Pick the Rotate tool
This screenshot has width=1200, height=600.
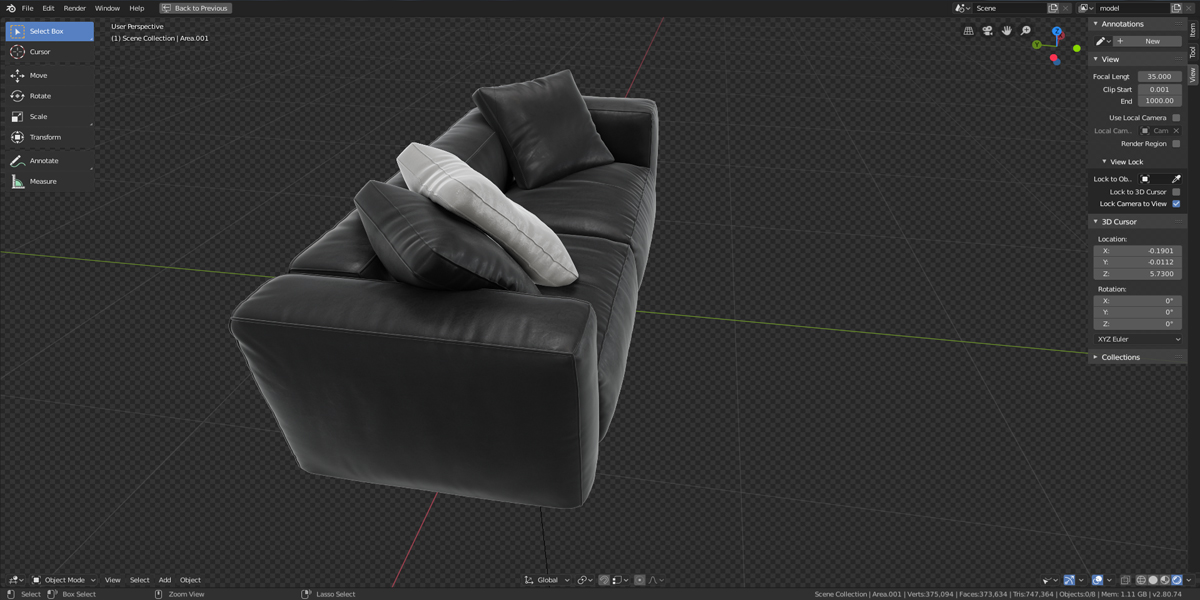[50, 96]
